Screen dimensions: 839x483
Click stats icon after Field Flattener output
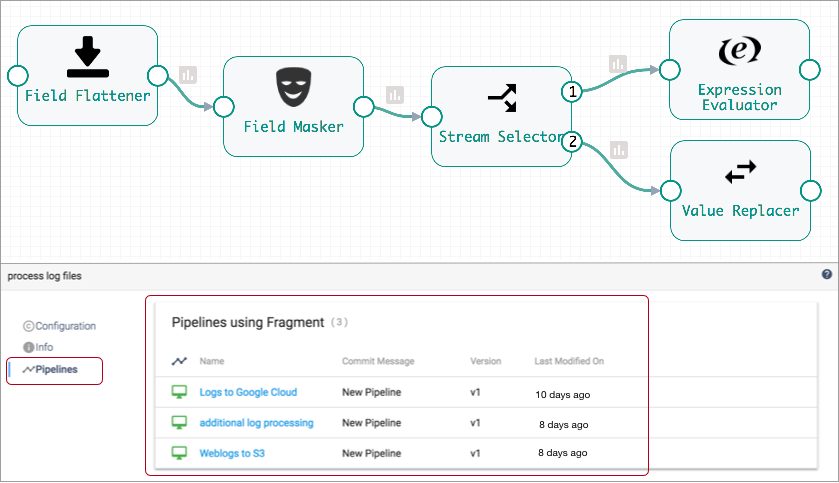point(188,75)
